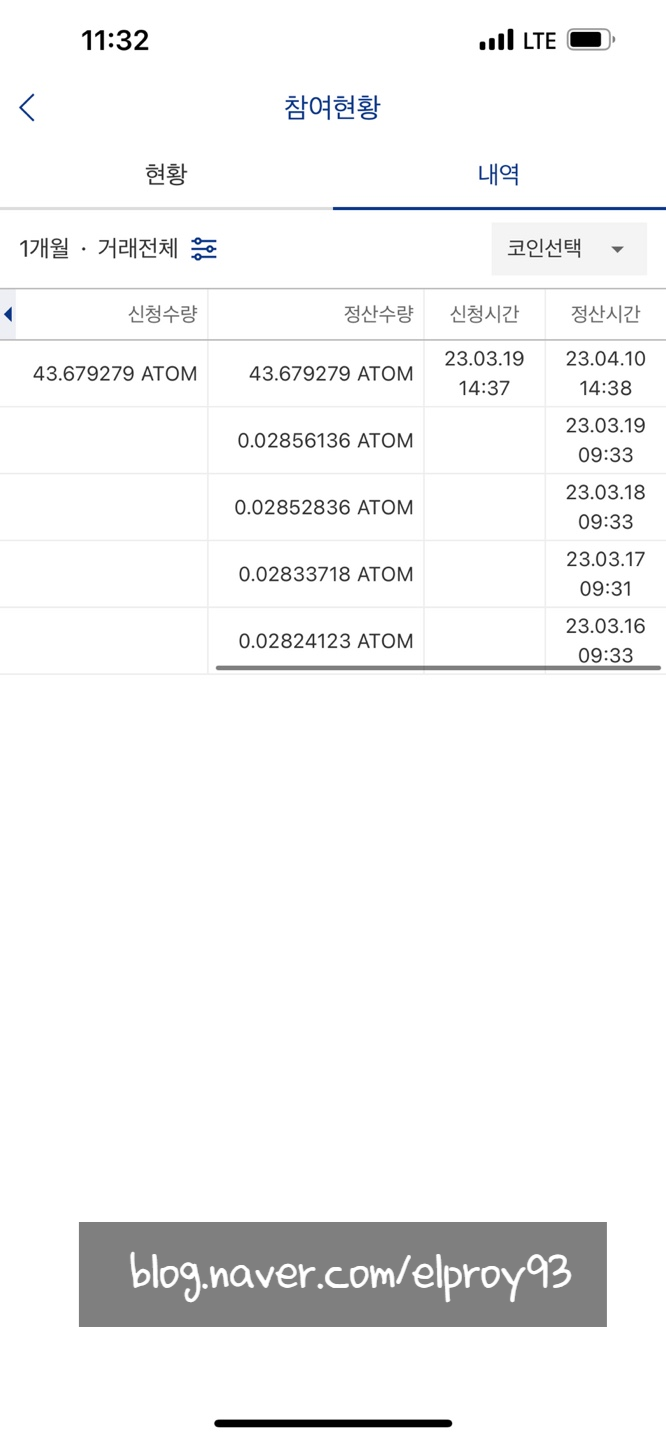Click the 신청시간 column header
The width and height of the screenshot is (666, 1440).
484,315
